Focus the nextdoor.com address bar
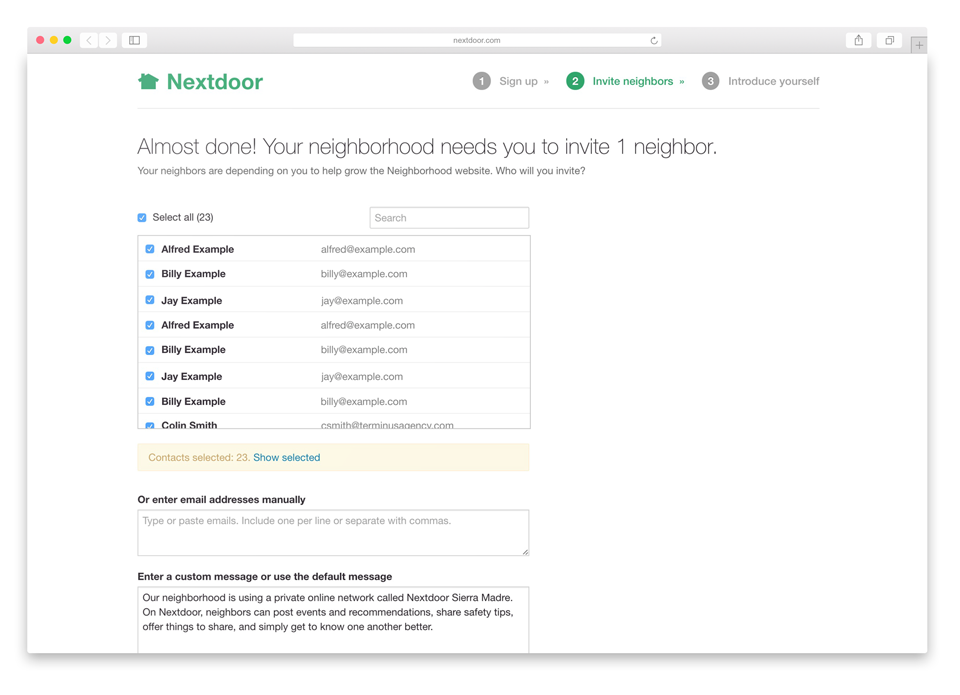The height and width of the screenshot is (695, 960). click(x=477, y=40)
